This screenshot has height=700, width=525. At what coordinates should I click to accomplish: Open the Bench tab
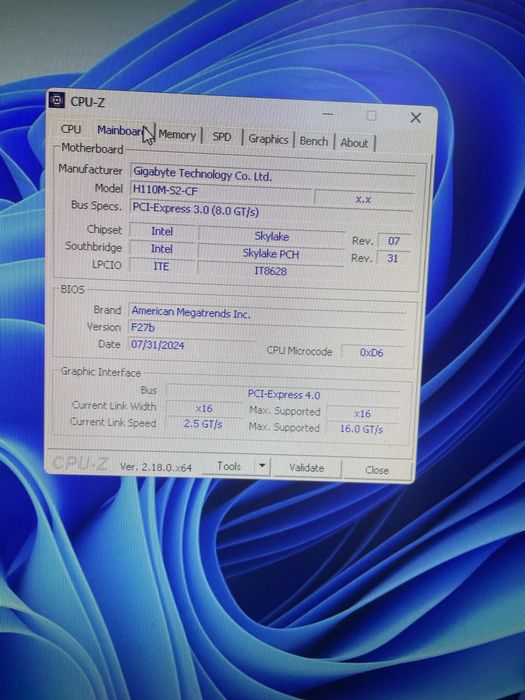click(x=314, y=141)
